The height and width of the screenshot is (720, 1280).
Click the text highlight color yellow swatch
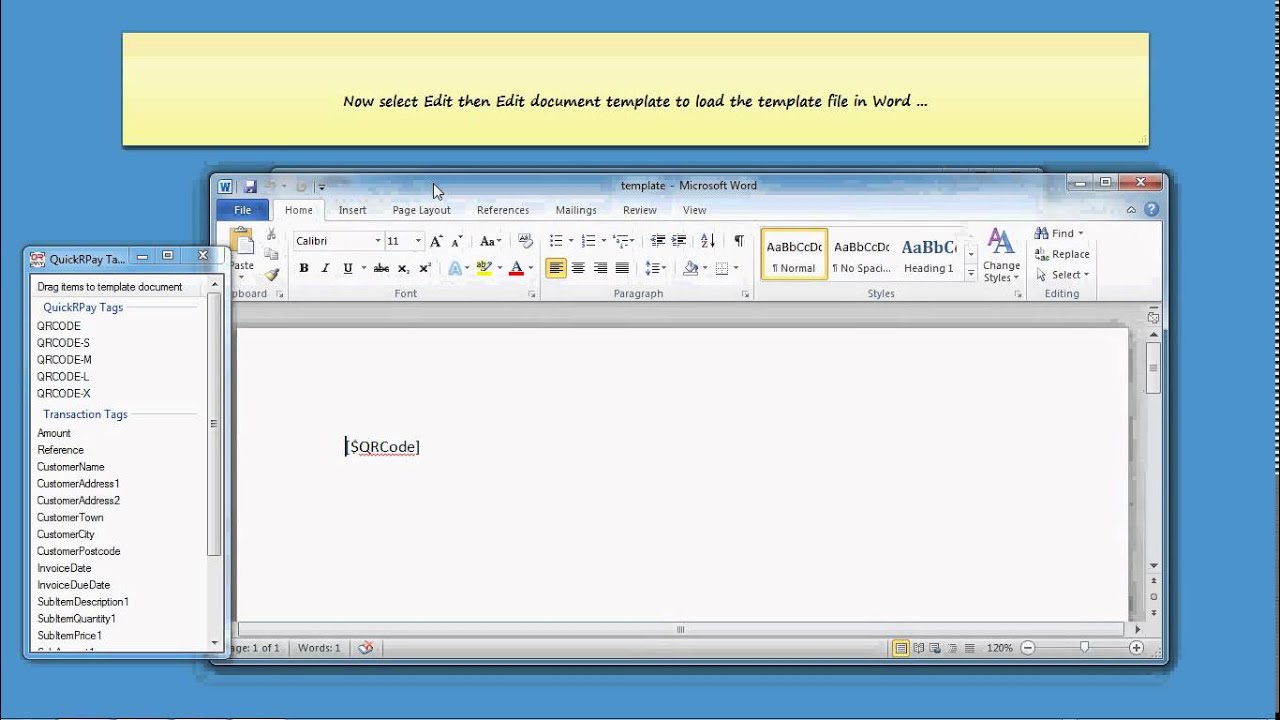[484, 268]
